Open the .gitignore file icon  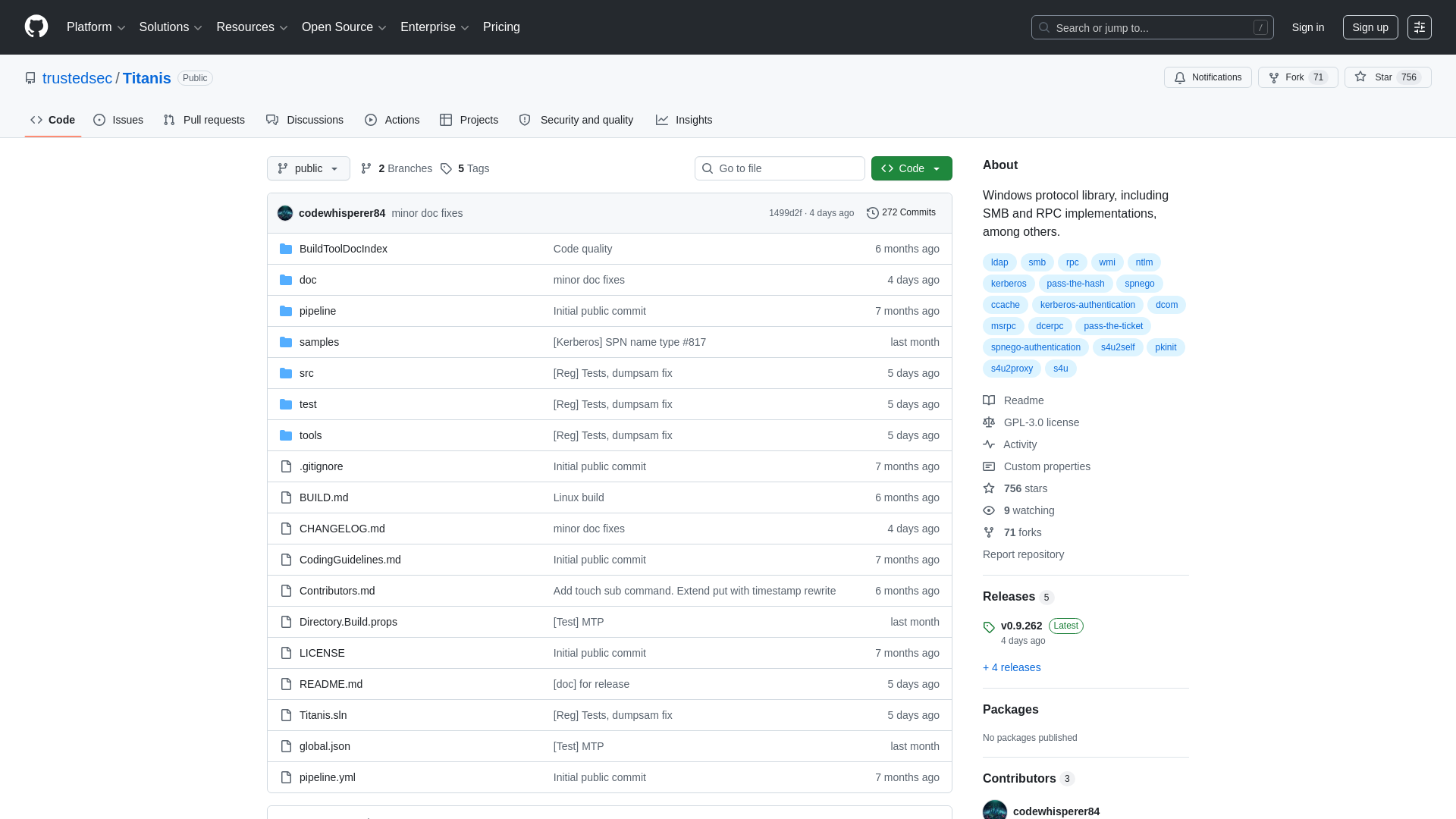286,466
